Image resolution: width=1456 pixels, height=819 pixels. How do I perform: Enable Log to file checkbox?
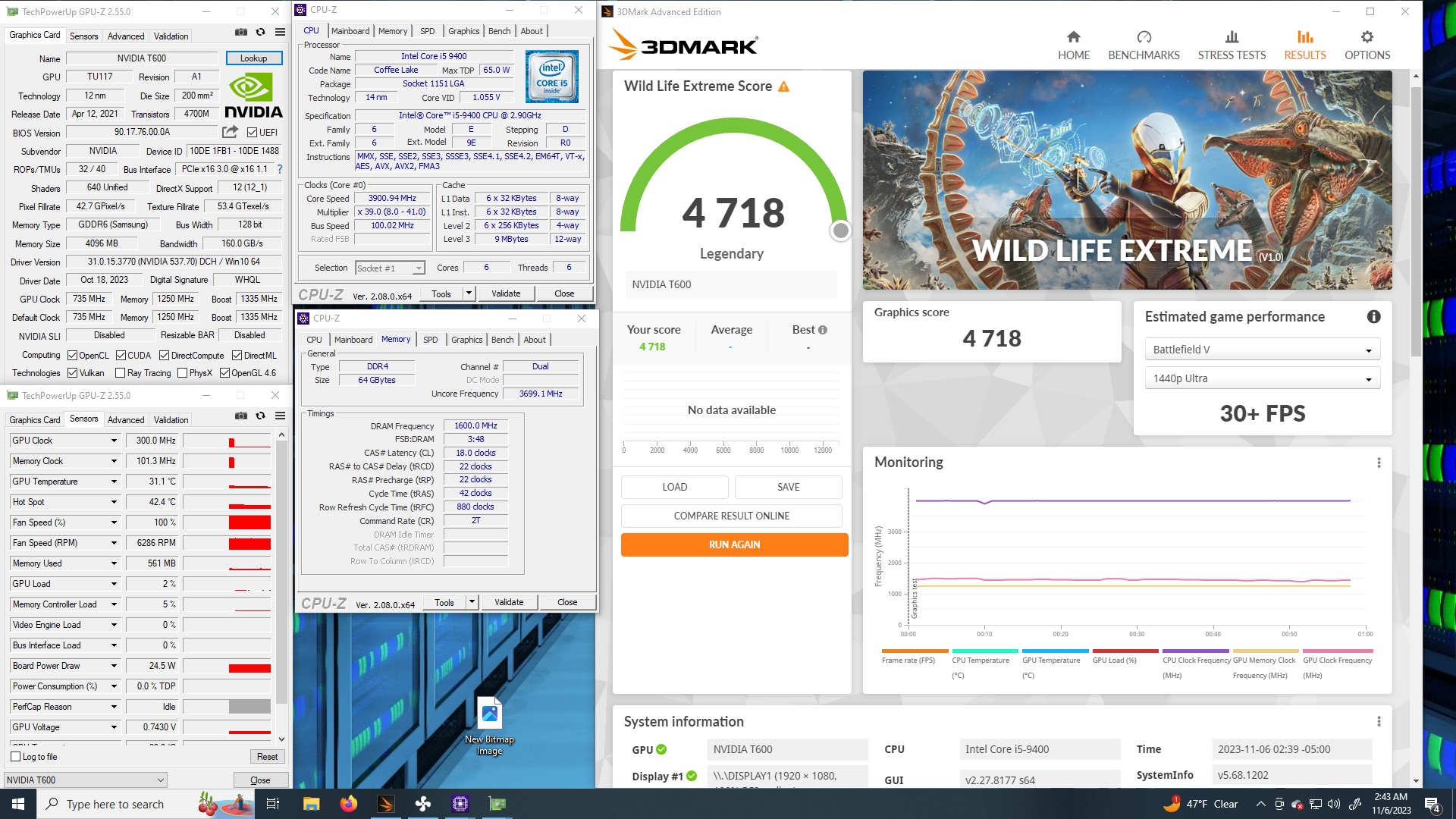16,757
